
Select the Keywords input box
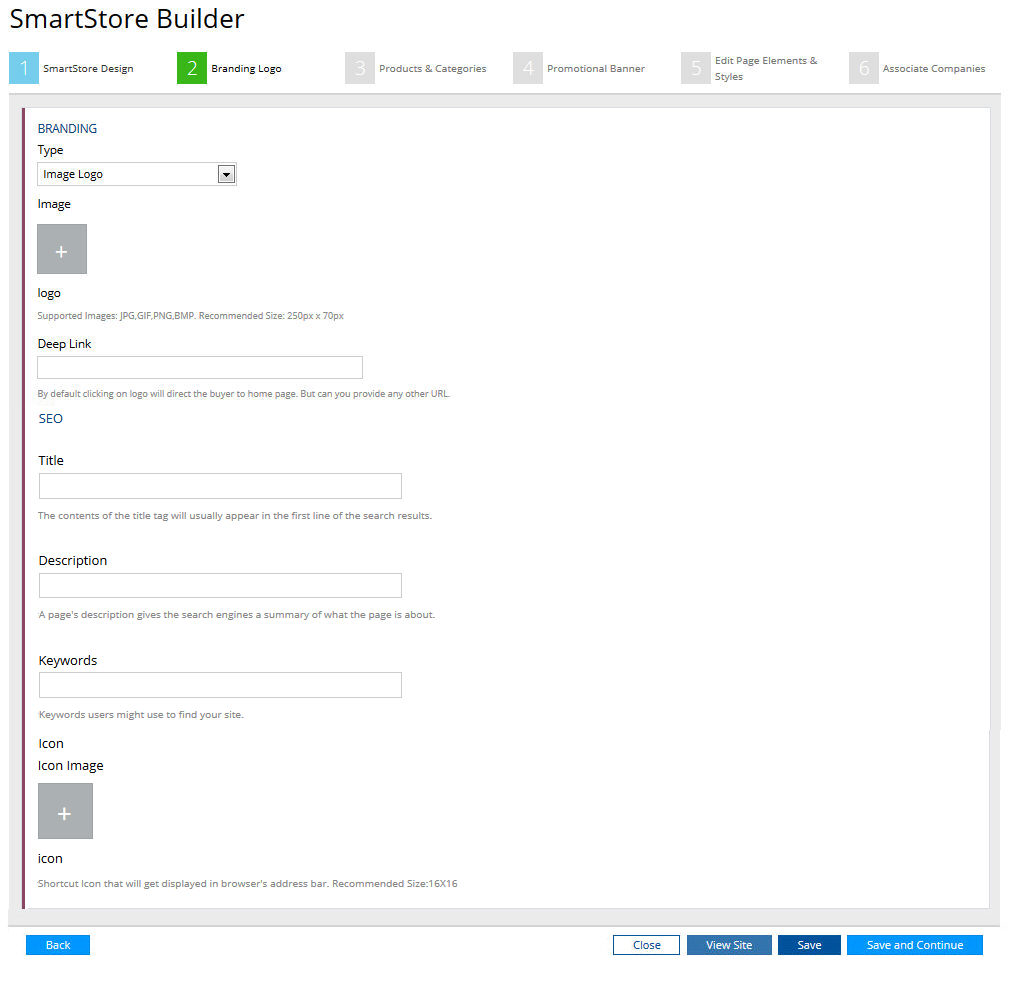click(x=220, y=685)
